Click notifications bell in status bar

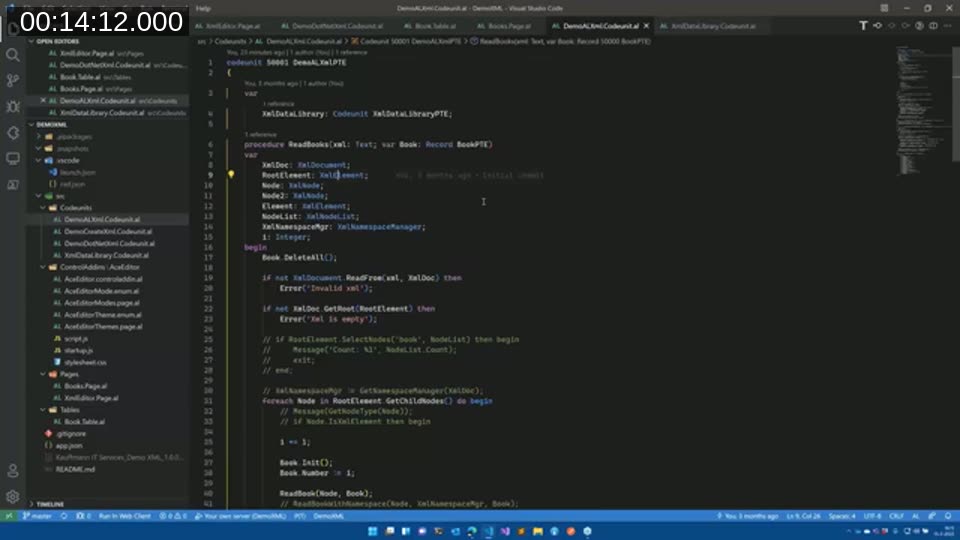point(948,516)
